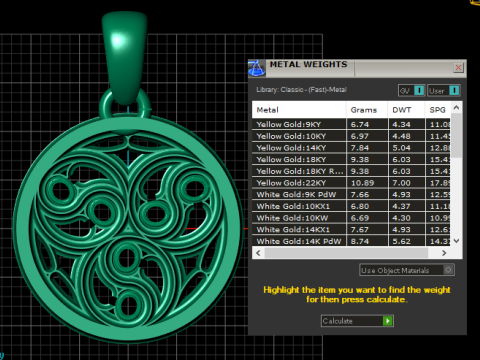
Task: Click the DWT column header
Action: 407,110
